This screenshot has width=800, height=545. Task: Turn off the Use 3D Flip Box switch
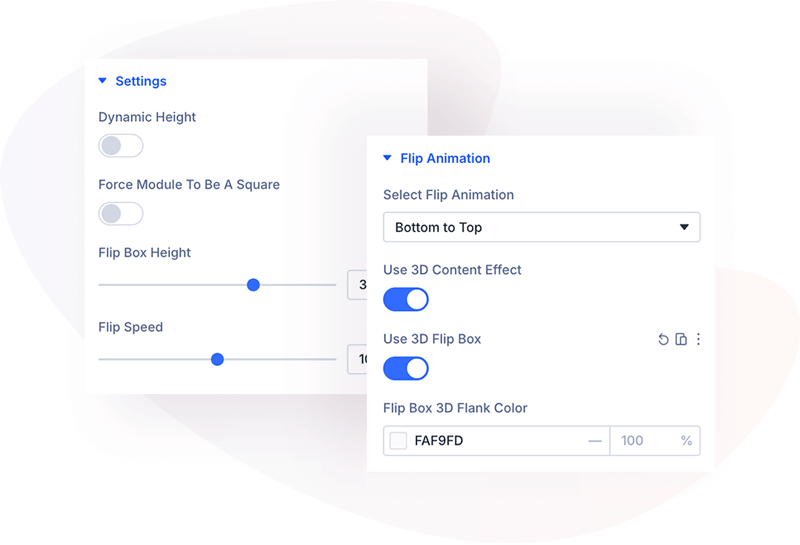pos(406,368)
